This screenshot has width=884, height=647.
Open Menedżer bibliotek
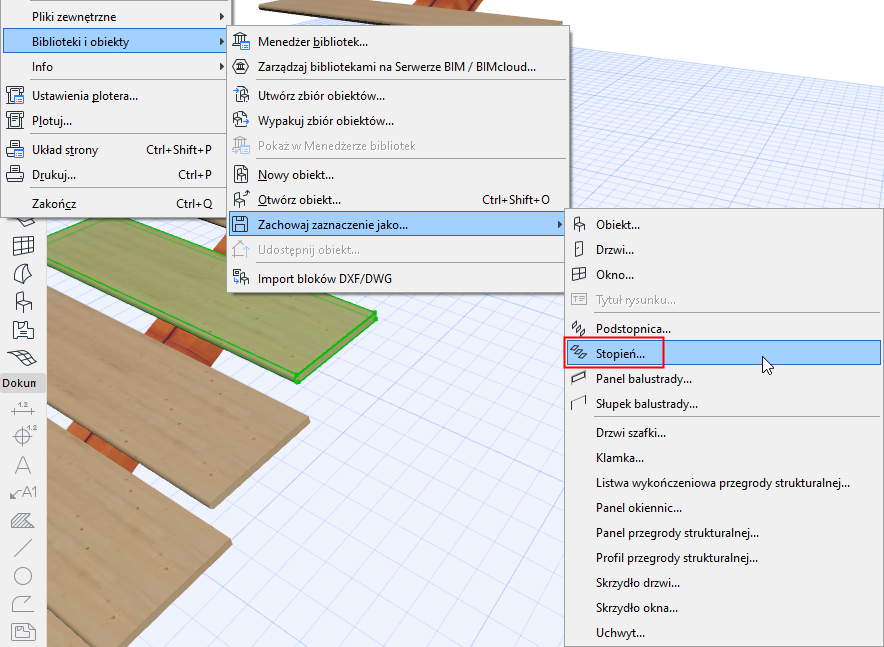tap(397, 42)
